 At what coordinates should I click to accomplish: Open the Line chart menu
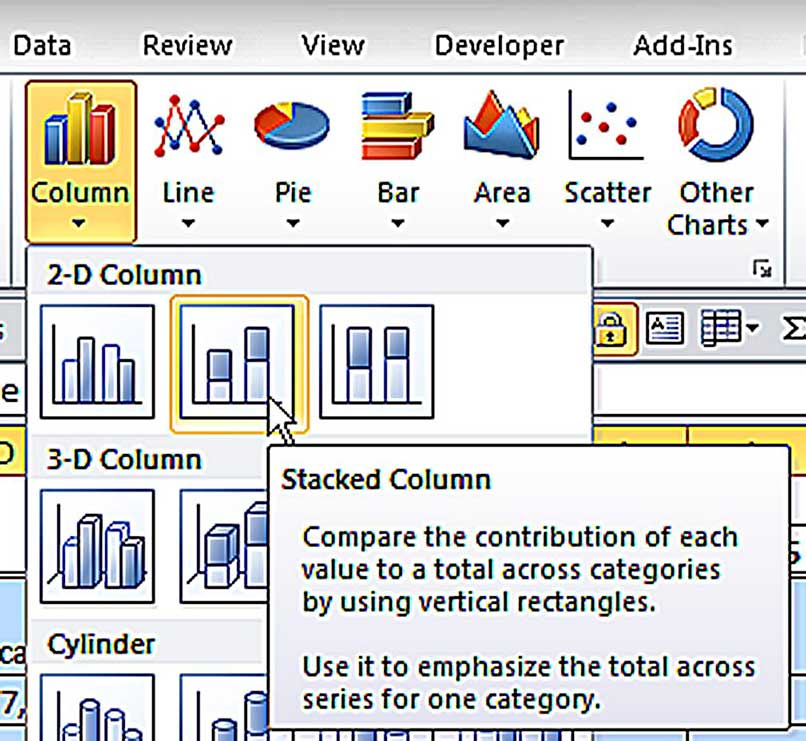click(188, 161)
